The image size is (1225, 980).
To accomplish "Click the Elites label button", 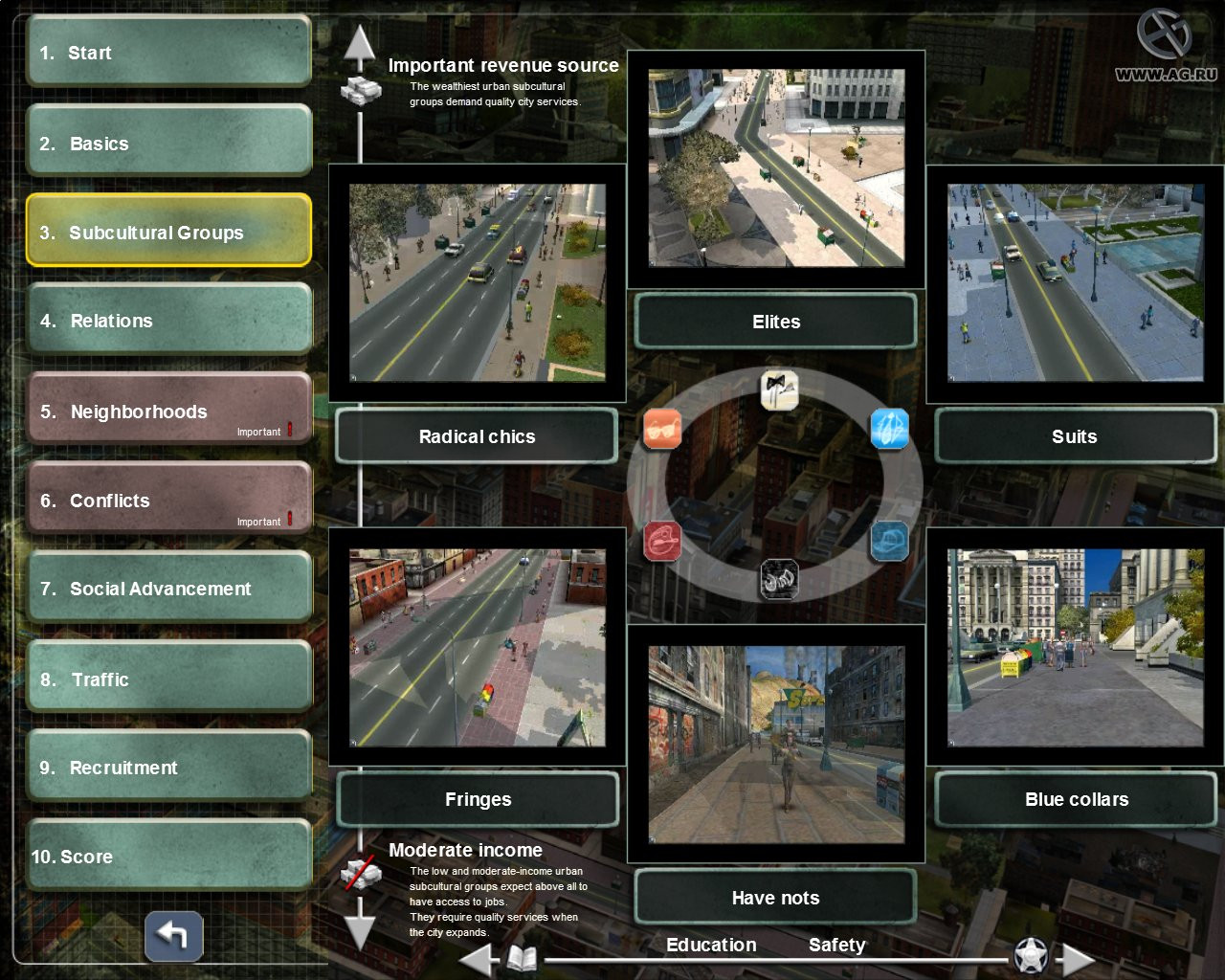I will (x=776, y=322).
